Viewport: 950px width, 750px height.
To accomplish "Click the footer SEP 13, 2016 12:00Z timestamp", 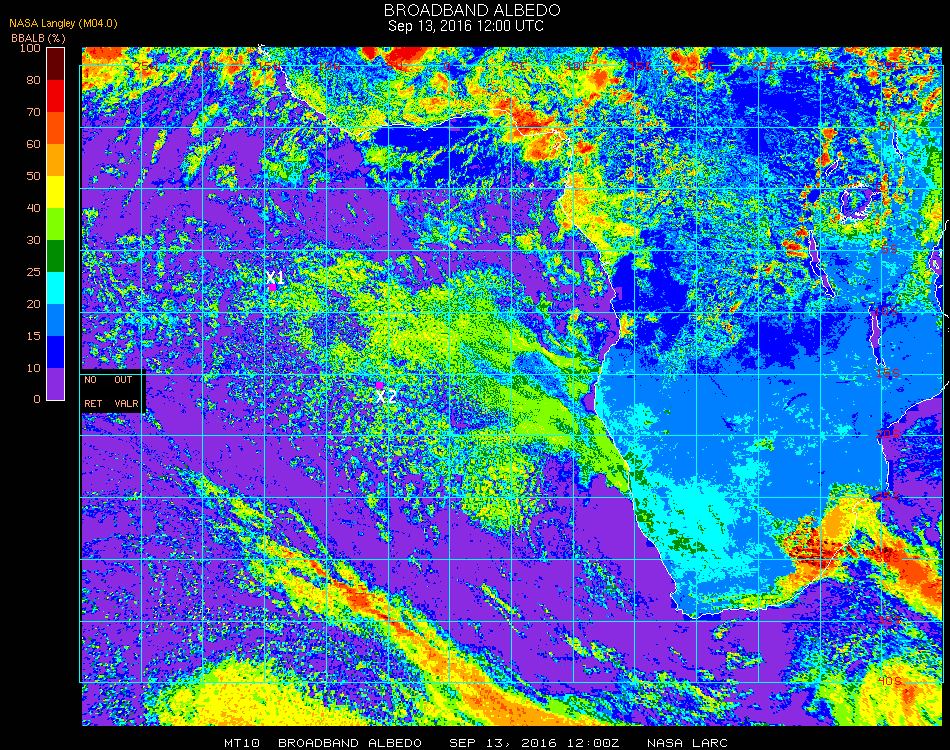I will (x=534, y=743).
